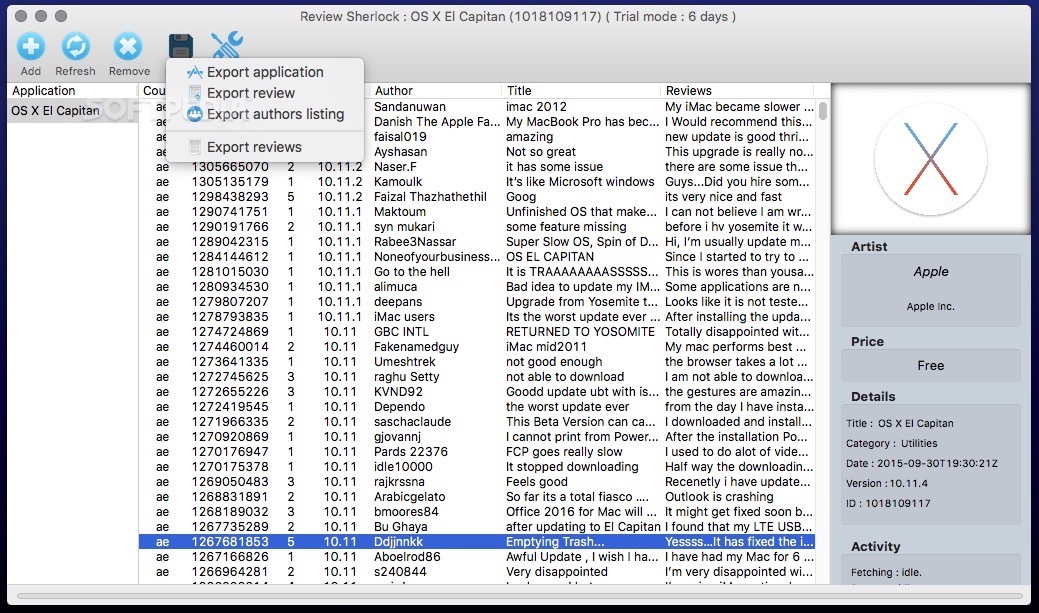Click the Add application icon
Image resolution: width=1039 pixels, height=613 pixels.
pyautogui.click(x=30, y=46)
